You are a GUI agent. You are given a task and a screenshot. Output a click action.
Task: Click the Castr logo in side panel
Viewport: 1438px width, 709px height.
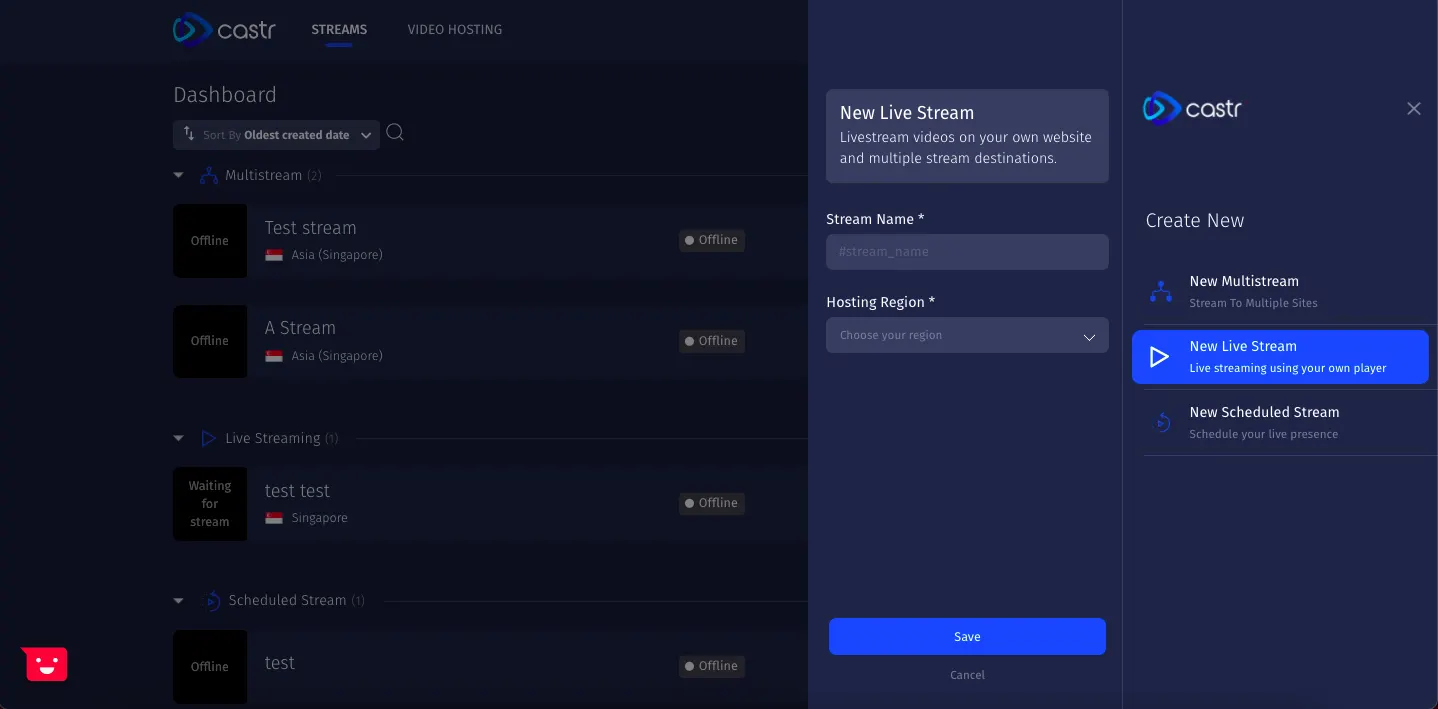click(1192, 108)
